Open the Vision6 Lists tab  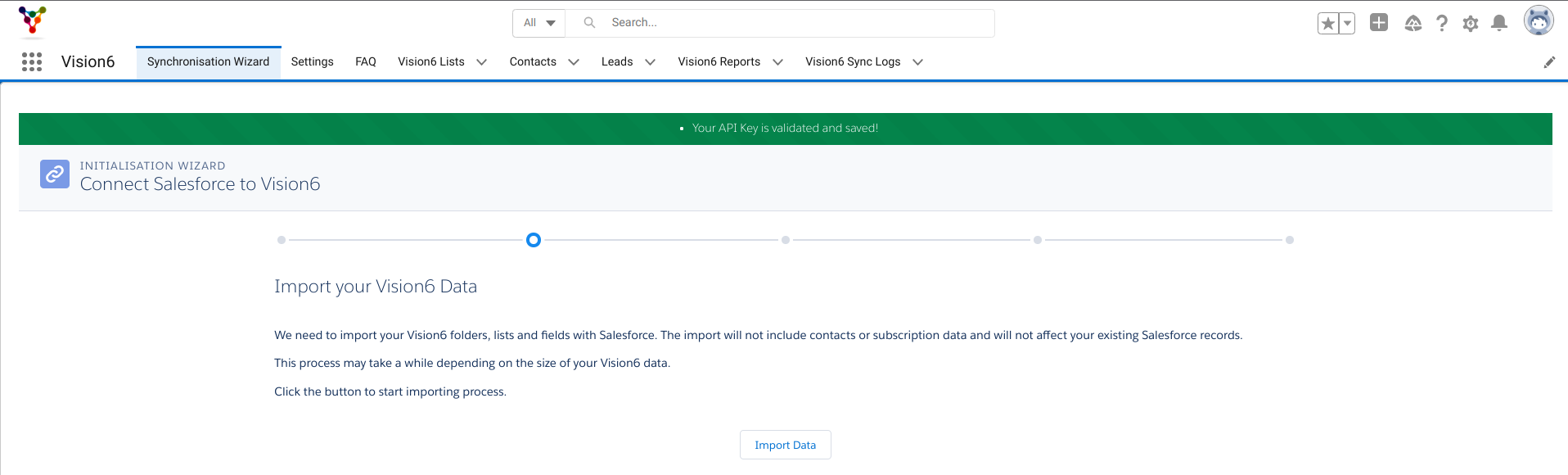pos(431,62)
